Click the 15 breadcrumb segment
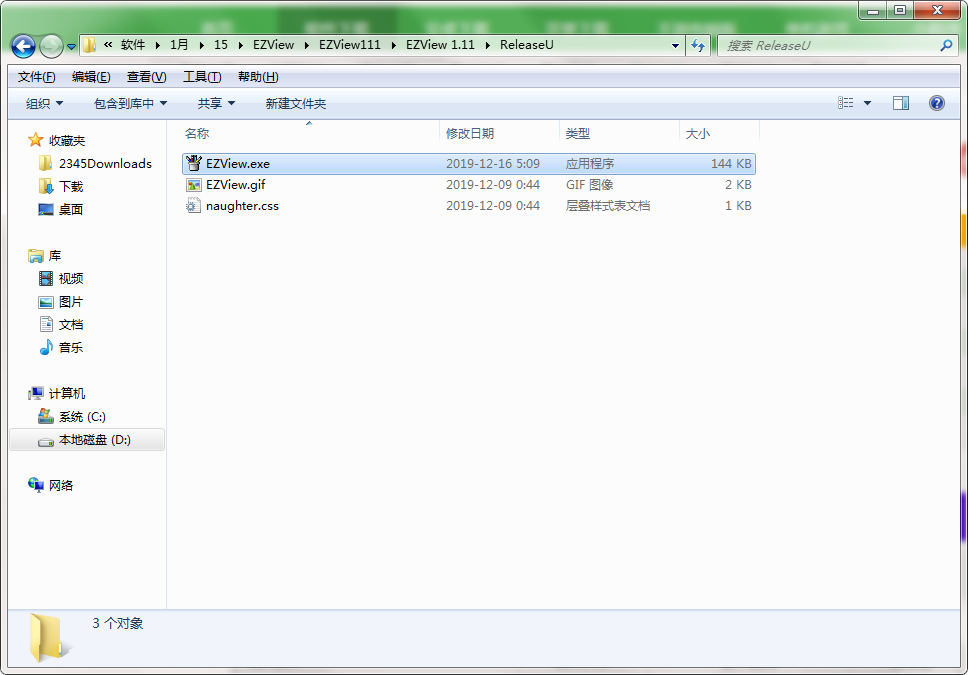This screenshot has height=675, width=968. point(220,45)
